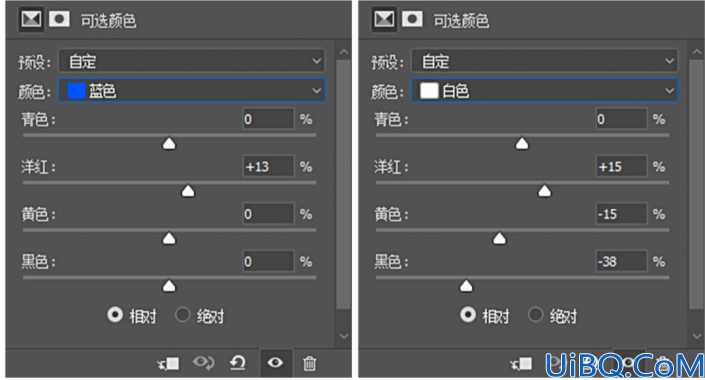Click view previous state icon in left panel

point(204,362)
